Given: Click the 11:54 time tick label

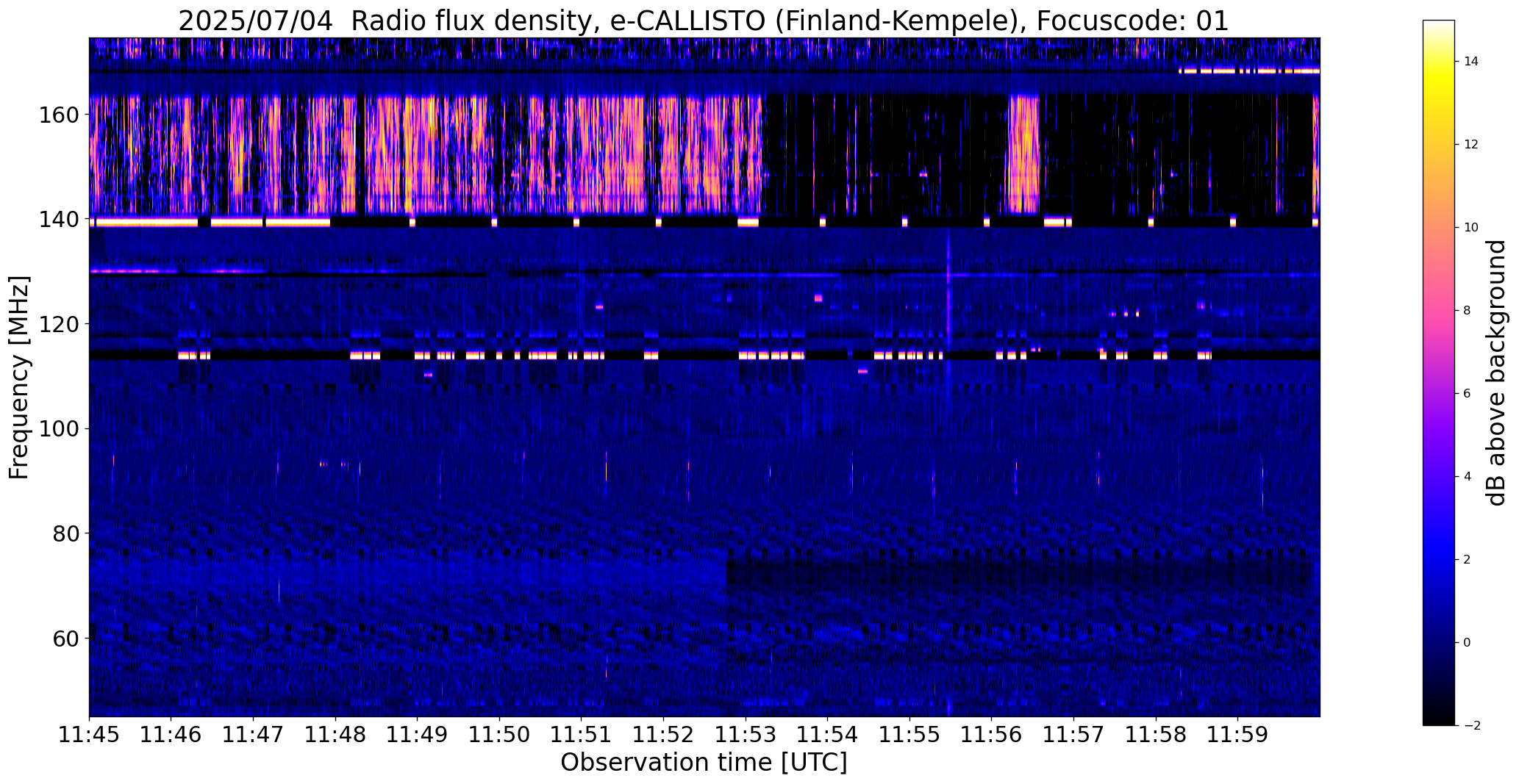Looking at the screenshot, I should click(827, 735).
